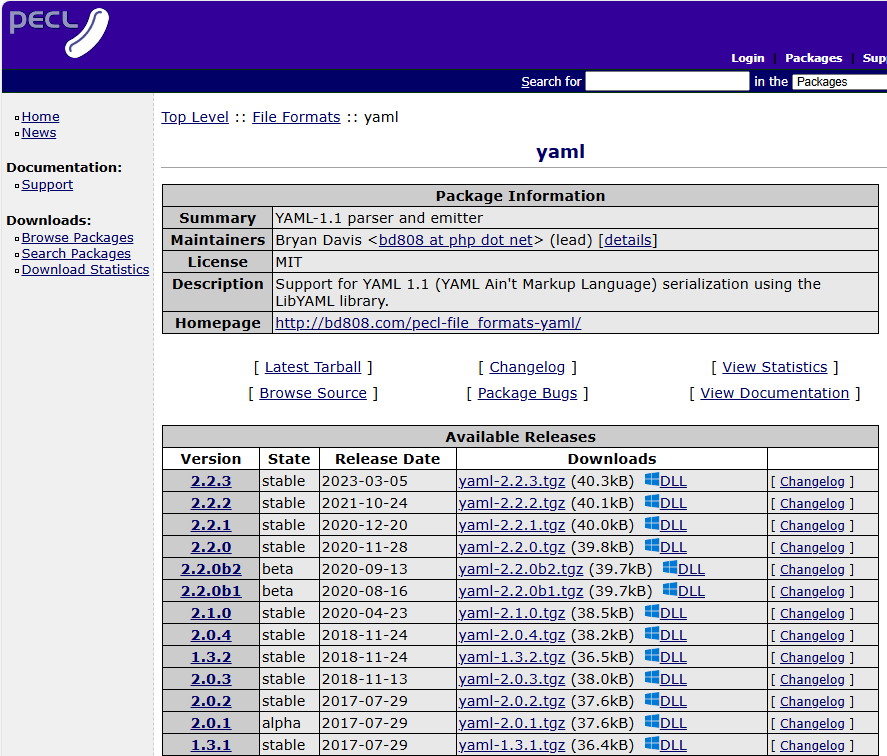Viewport: 887px width, 756px height.
Task: Open Search Packages in the sidebar
Action: coord(76,254)
